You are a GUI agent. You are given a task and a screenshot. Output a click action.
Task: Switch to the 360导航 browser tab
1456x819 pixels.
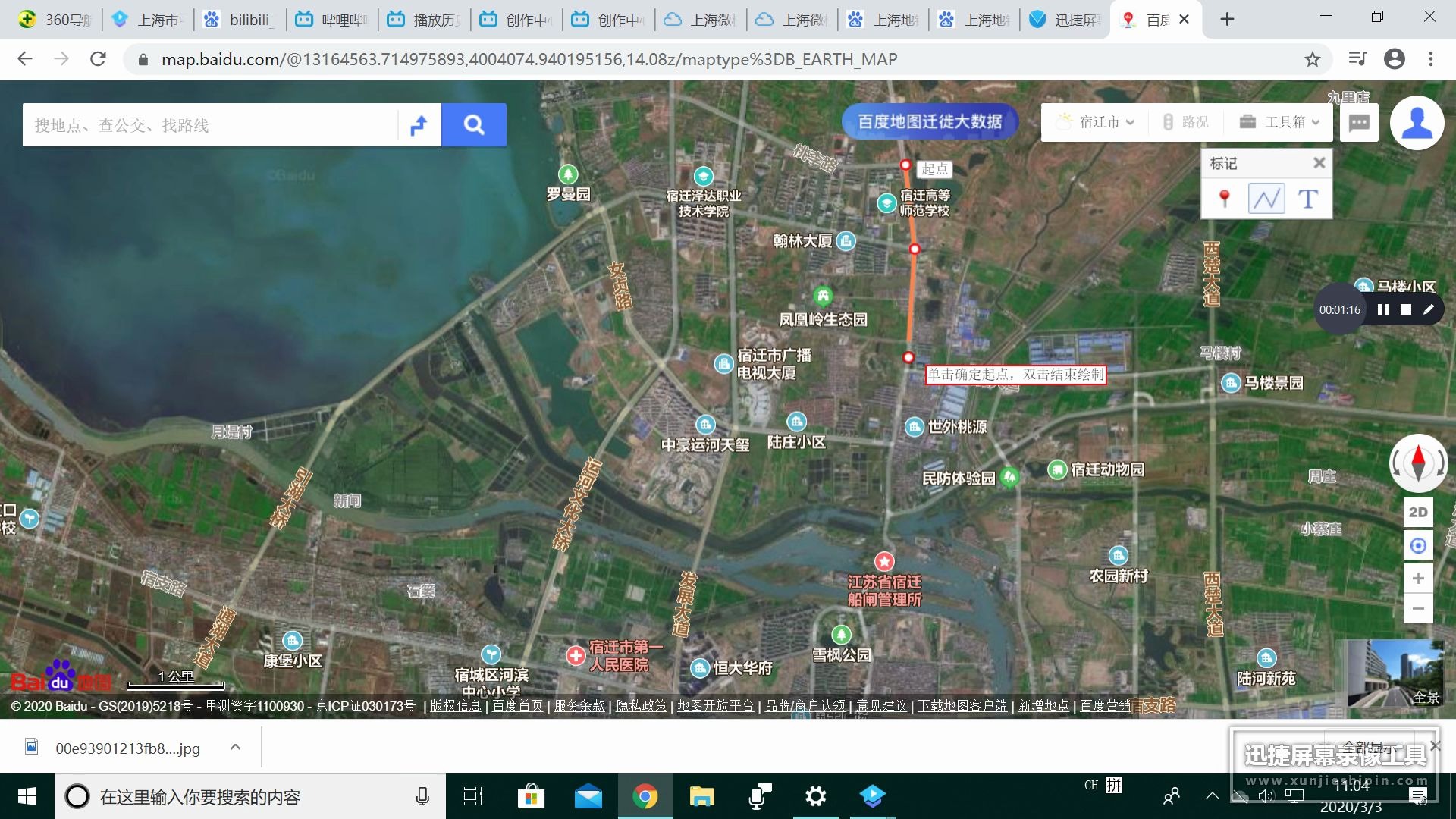[x=55, y=20]
